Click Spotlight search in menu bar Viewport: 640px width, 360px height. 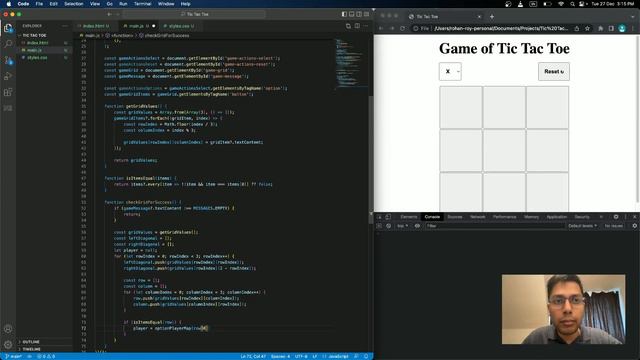click(x=572, y=4)
